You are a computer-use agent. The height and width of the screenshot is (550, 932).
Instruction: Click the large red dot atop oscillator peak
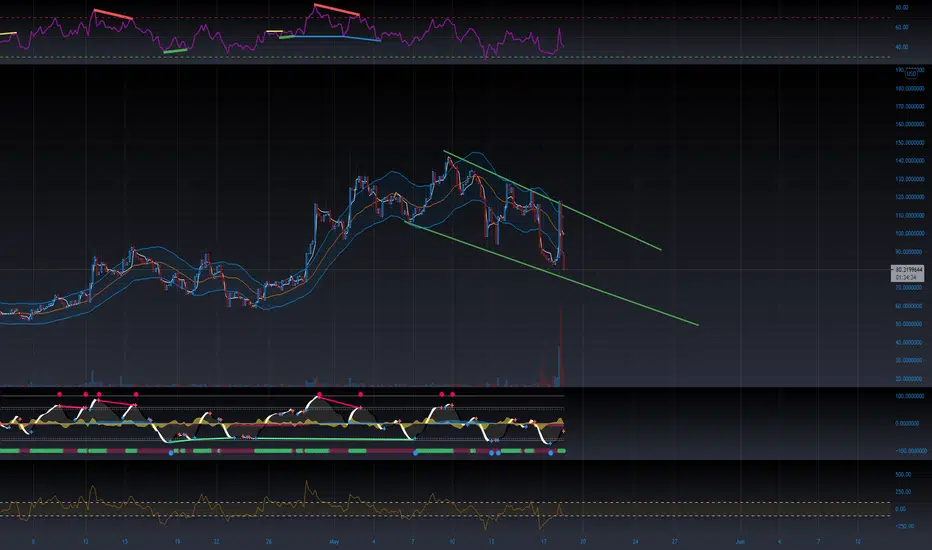320,395
